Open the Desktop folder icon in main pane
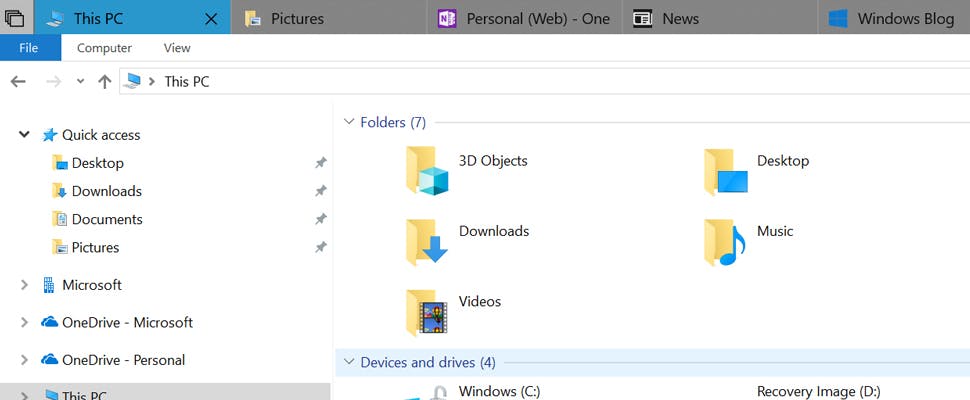Viewport: 970px width, 400px height. tap(724, 170)
